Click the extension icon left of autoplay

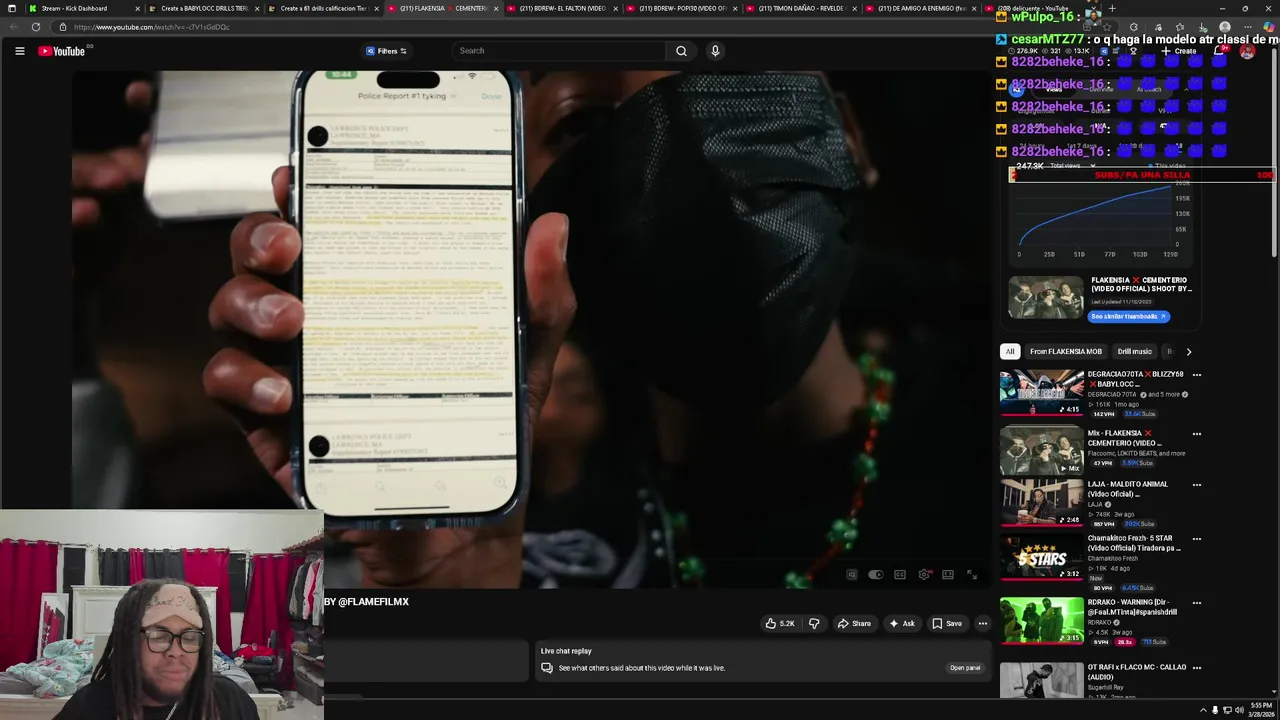851,575
